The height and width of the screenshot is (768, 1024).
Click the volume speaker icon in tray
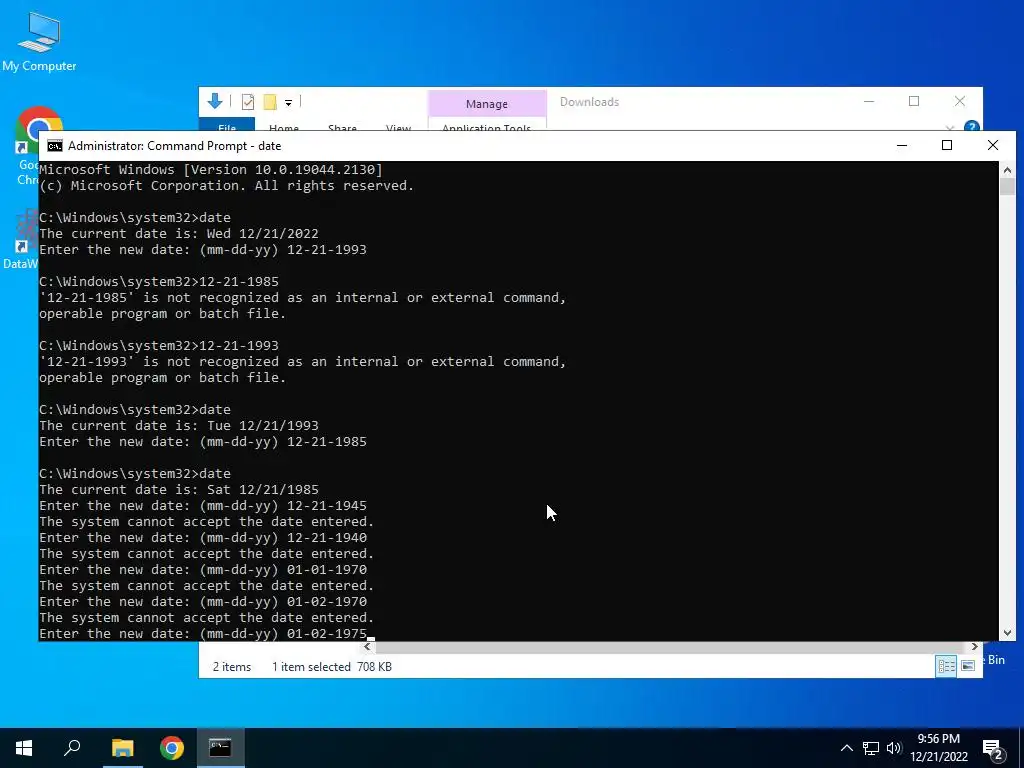(894, 748)
